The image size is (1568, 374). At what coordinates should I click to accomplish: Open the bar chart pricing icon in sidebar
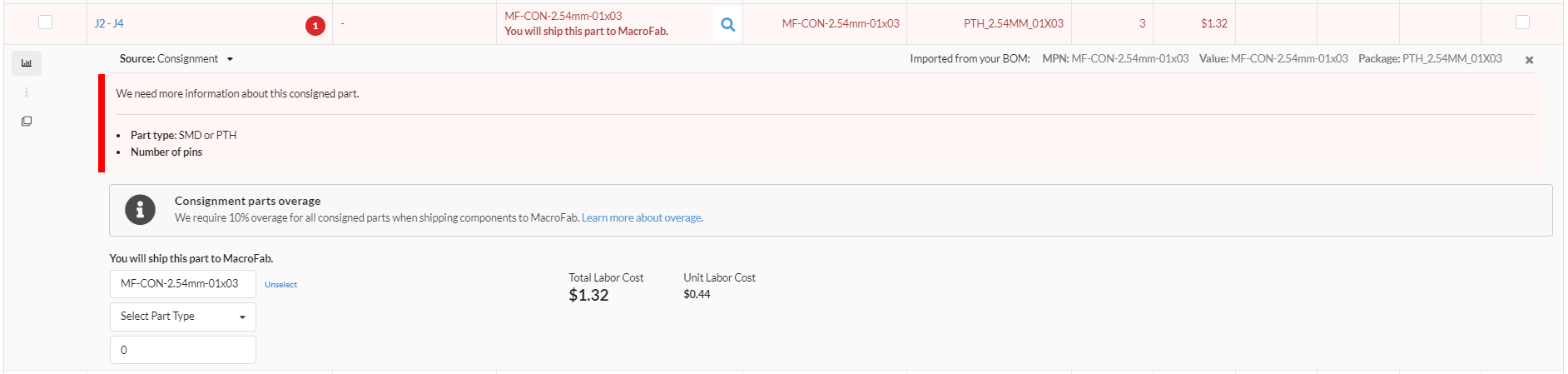tap(27, 63)
